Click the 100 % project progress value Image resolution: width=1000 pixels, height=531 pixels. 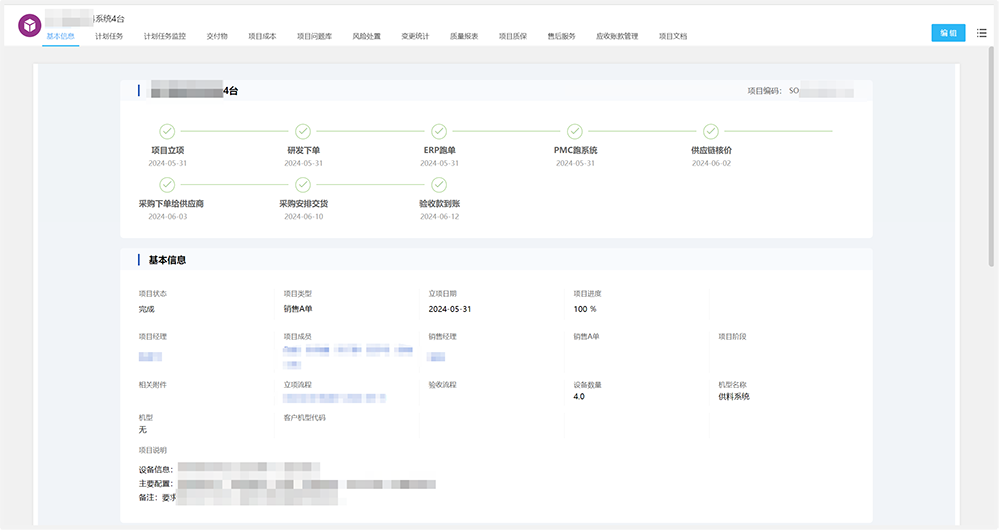[x=585, y=309]
